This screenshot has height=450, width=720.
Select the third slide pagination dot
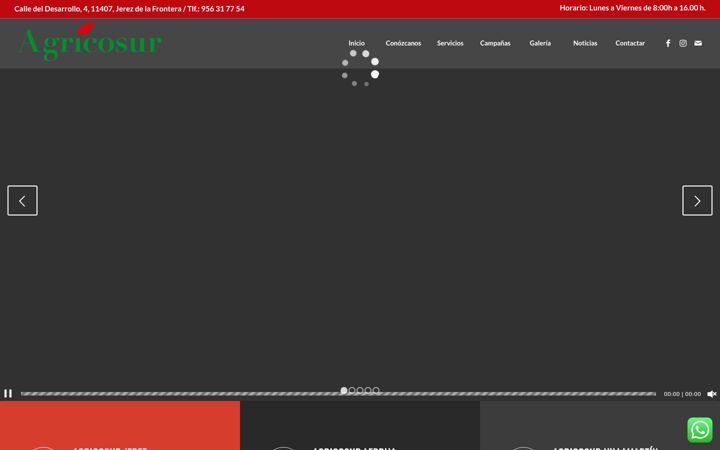pyautogui.click(x=360, y=390)
